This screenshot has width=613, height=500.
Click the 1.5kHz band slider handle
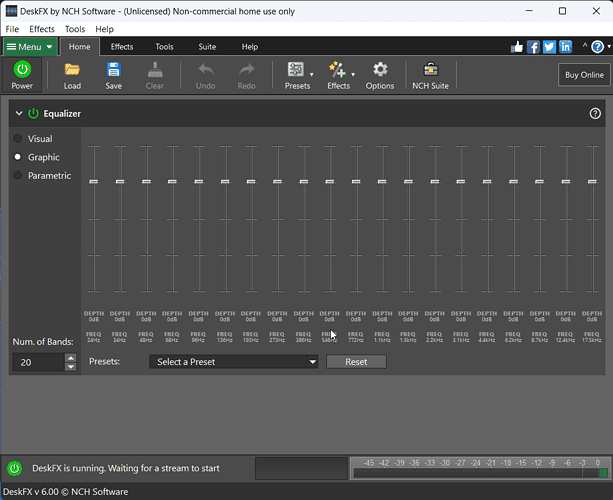409,181
